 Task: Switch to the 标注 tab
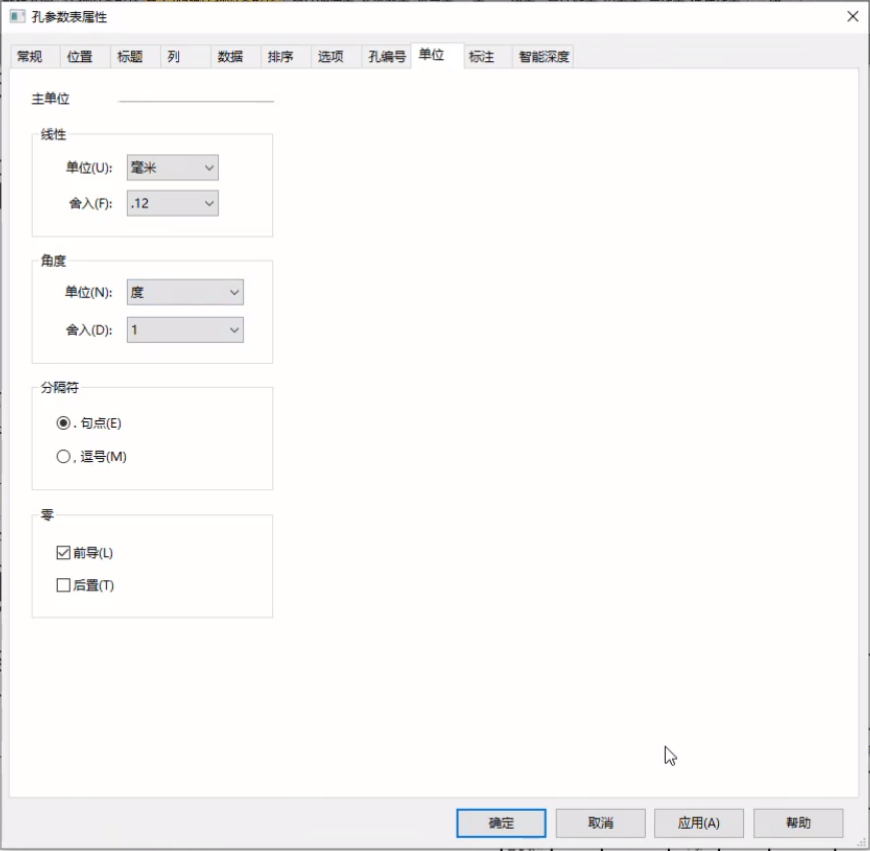(x=487, y=57)
